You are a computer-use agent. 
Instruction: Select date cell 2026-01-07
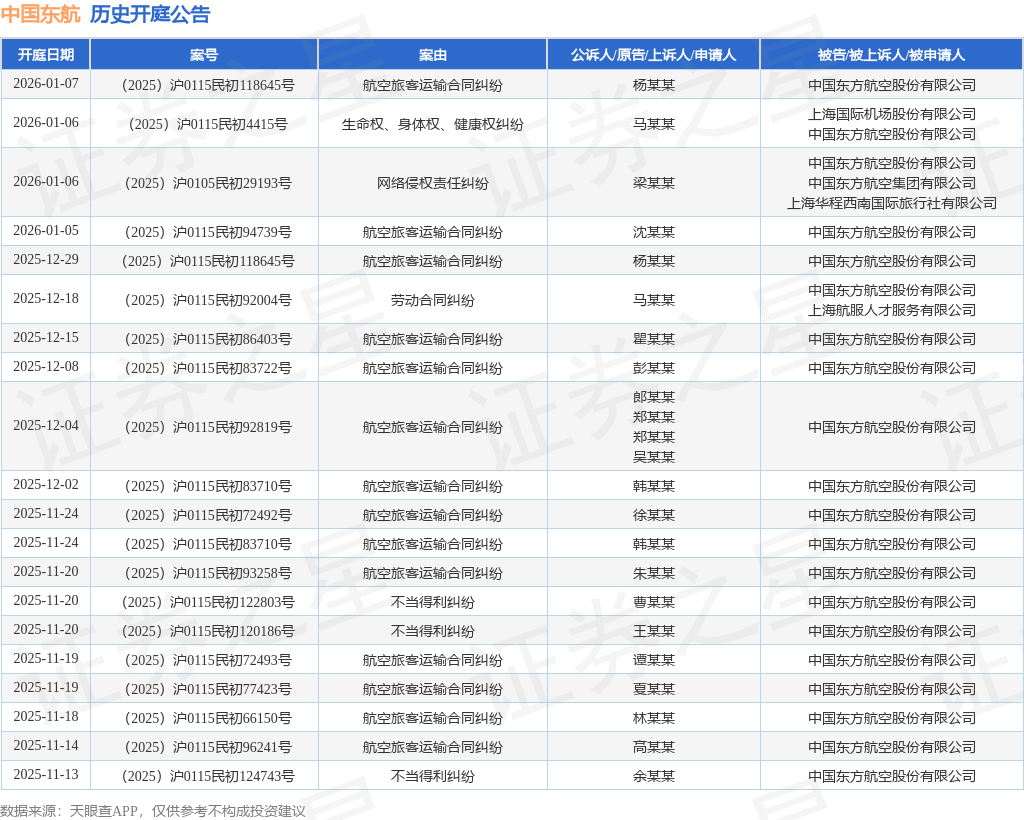(x=46, y=84)
